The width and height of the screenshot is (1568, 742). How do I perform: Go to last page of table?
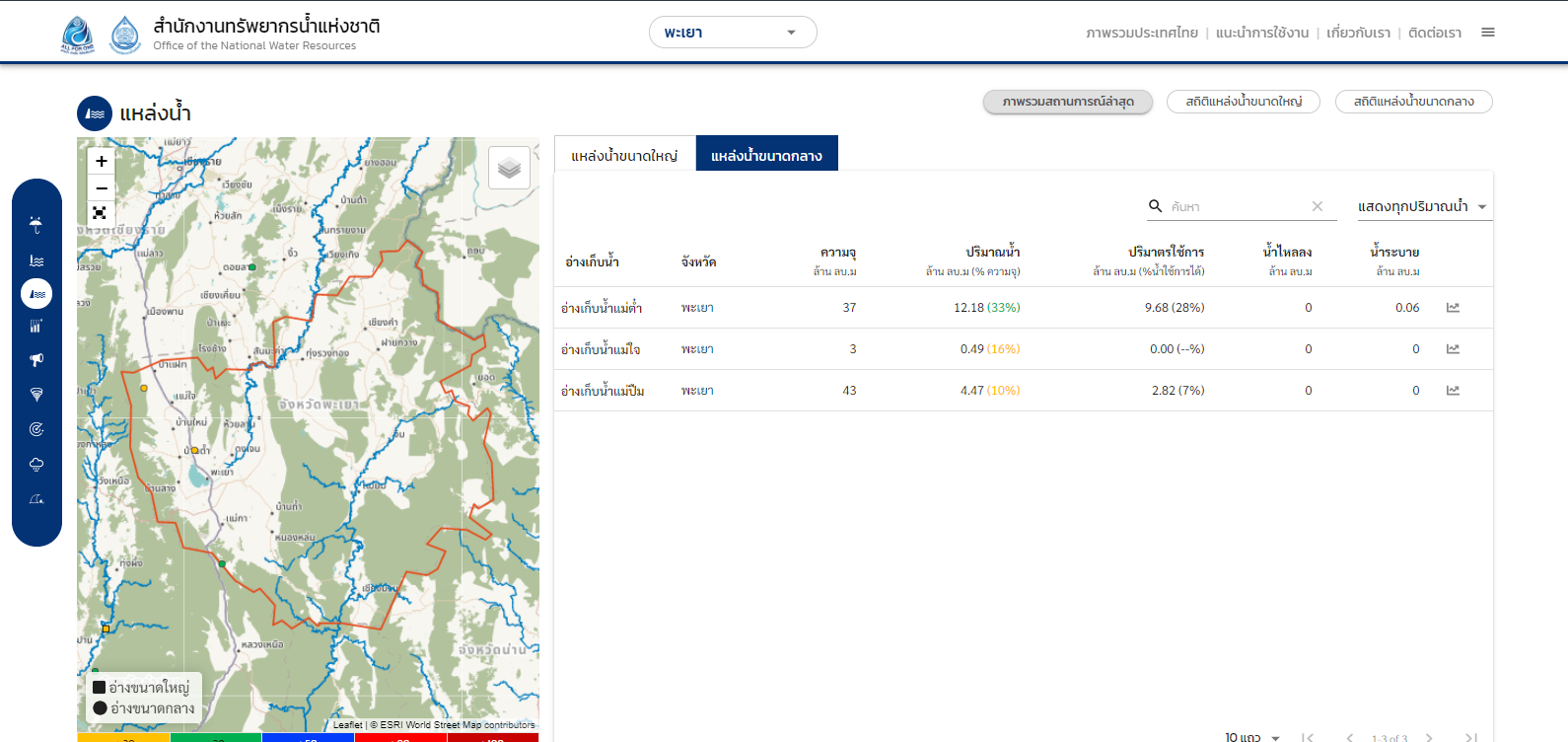point(1470,737)
